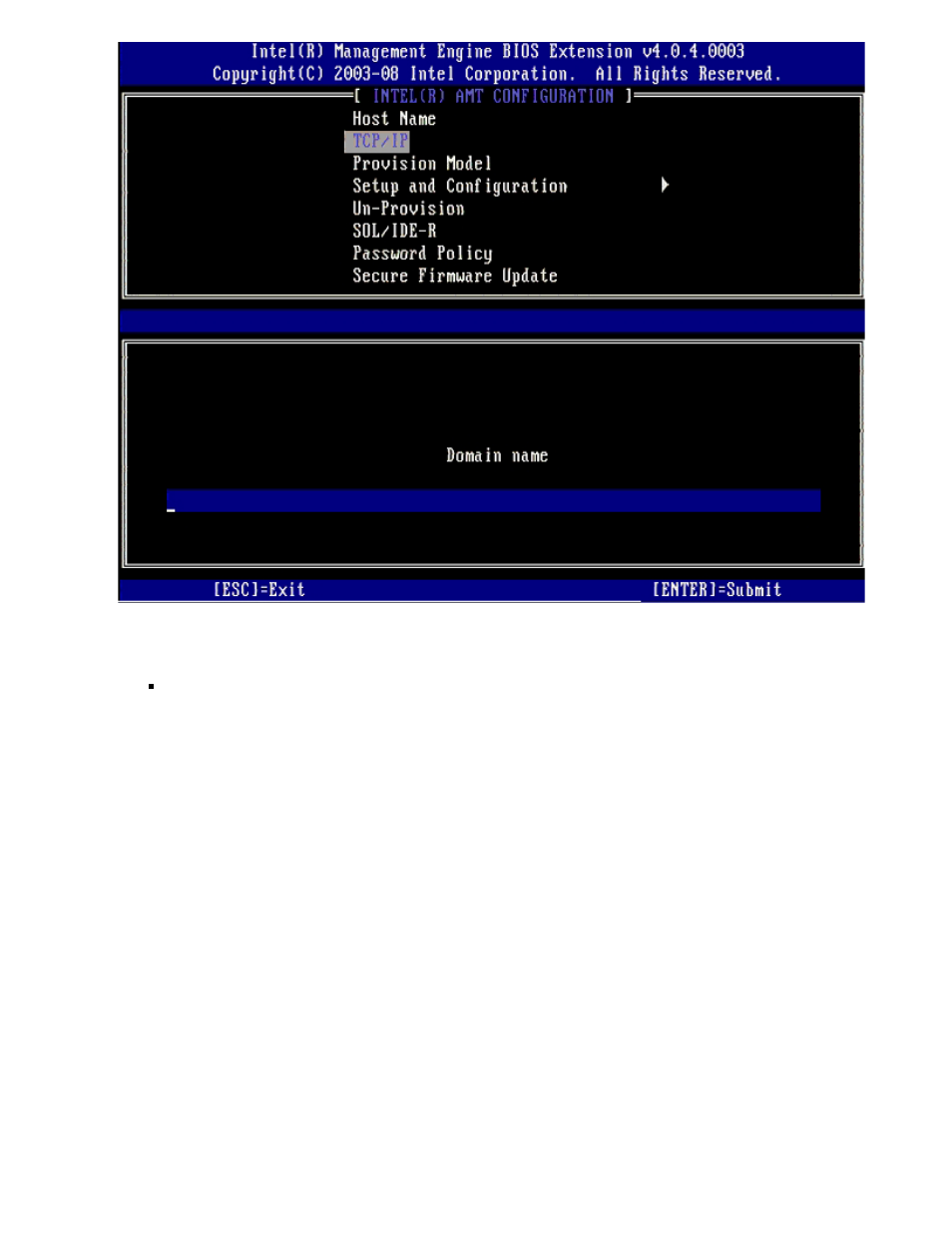
Task: Select Secure Firmware Update entry
Action: pyautogui.click(x=454, y=276)
